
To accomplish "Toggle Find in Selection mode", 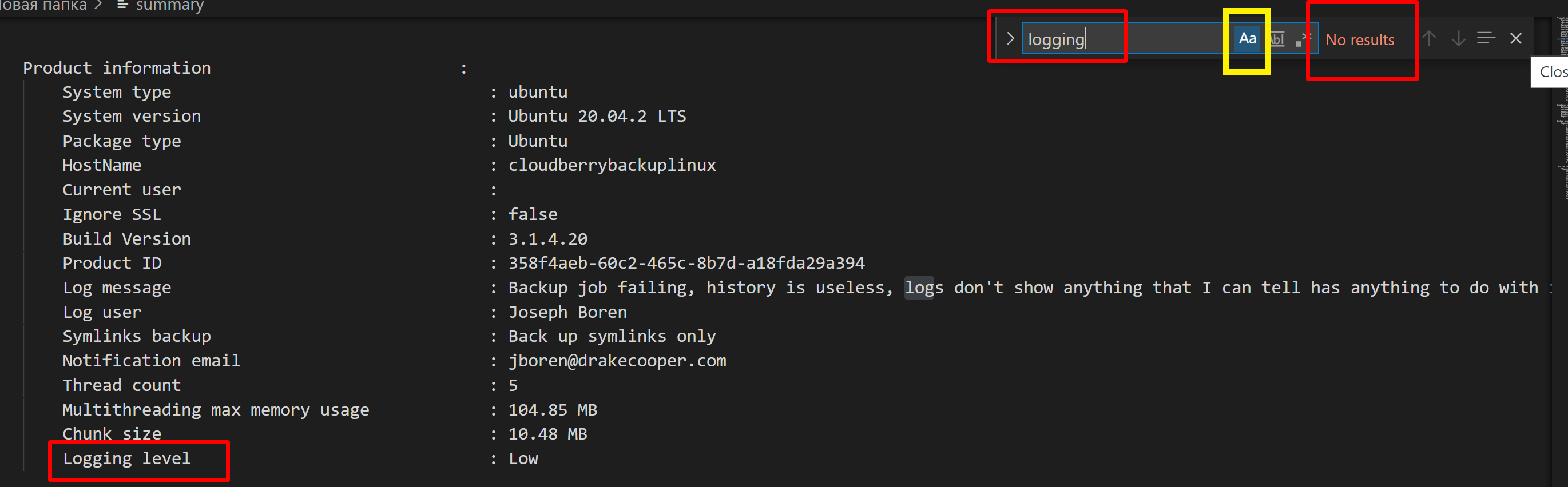I will pyautogui.click(x=1486, y=38).
